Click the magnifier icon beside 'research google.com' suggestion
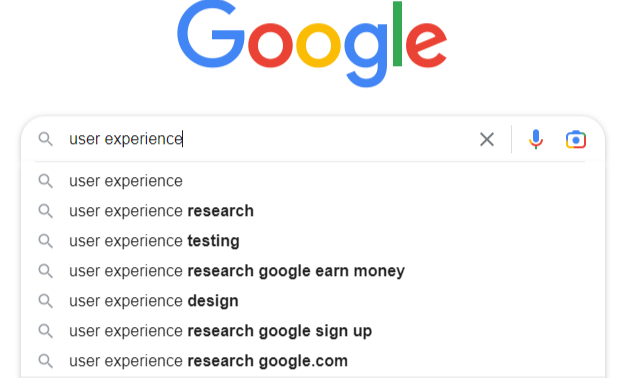 click(x=45, y=361)
